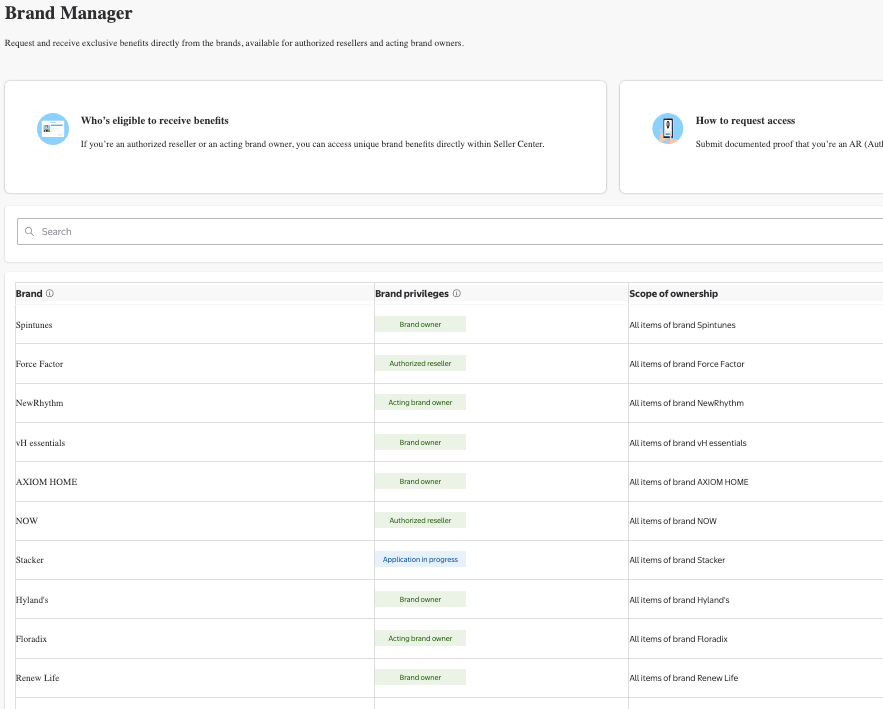Image resolution: width=883 pixels, height=709 pixels.
Task: Click Hyland's Brand owner badge
Action: pyautogui.click(x=420, y=599)
